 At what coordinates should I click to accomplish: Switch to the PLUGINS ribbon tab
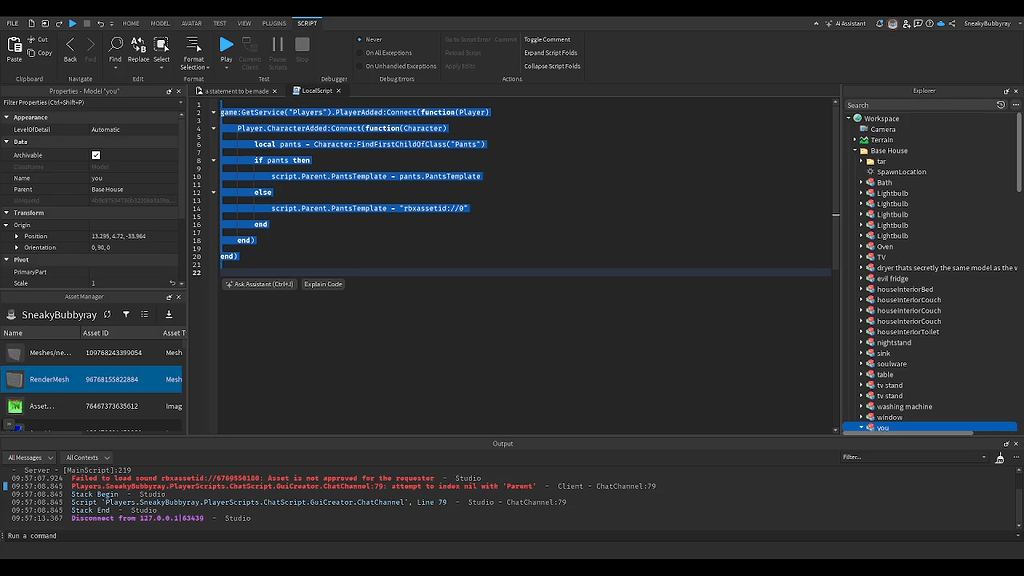tap(274, 24)
